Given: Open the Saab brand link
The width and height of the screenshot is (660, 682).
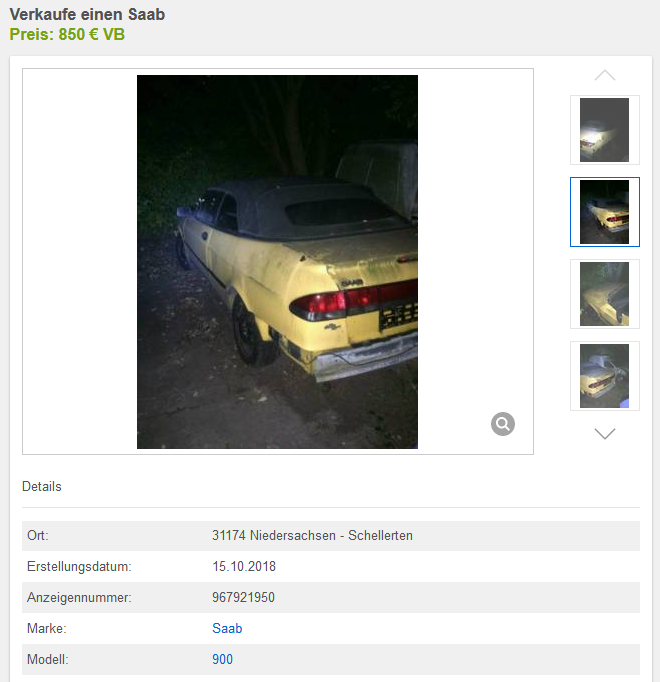Looking at the screenshot, I should pos(227,629).
